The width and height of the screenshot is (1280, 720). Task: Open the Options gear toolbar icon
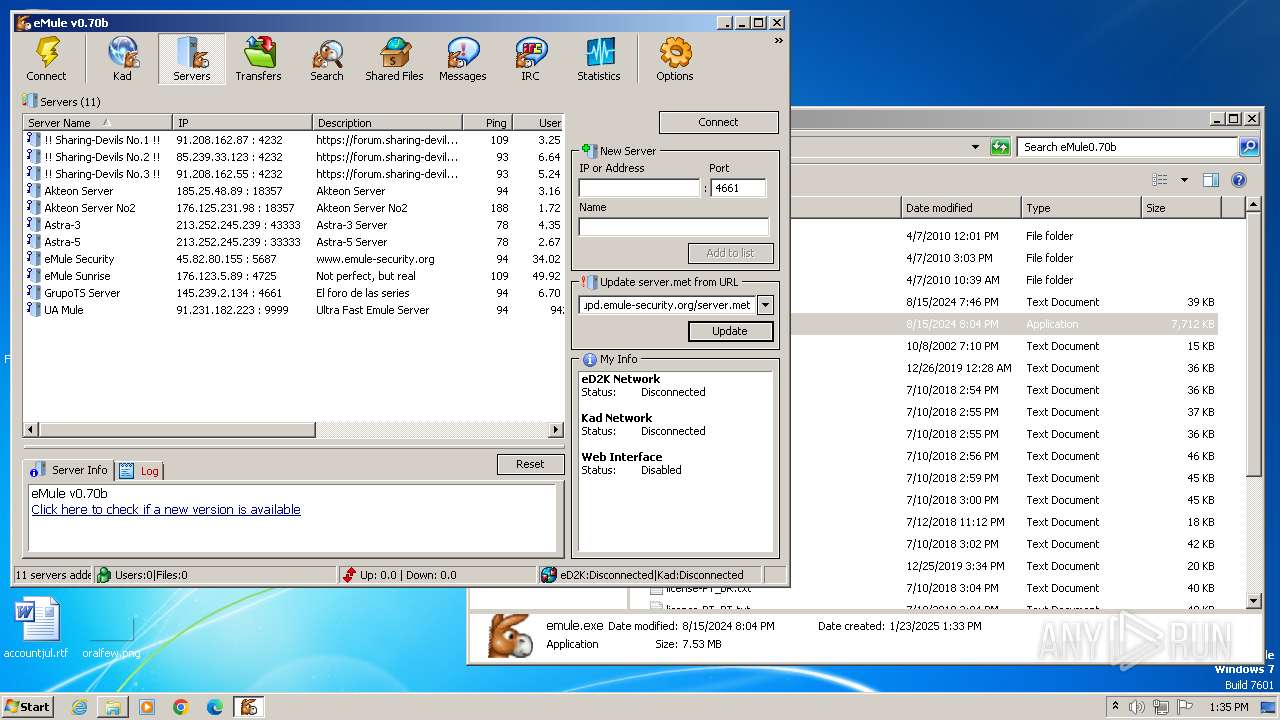click(674, 59)
